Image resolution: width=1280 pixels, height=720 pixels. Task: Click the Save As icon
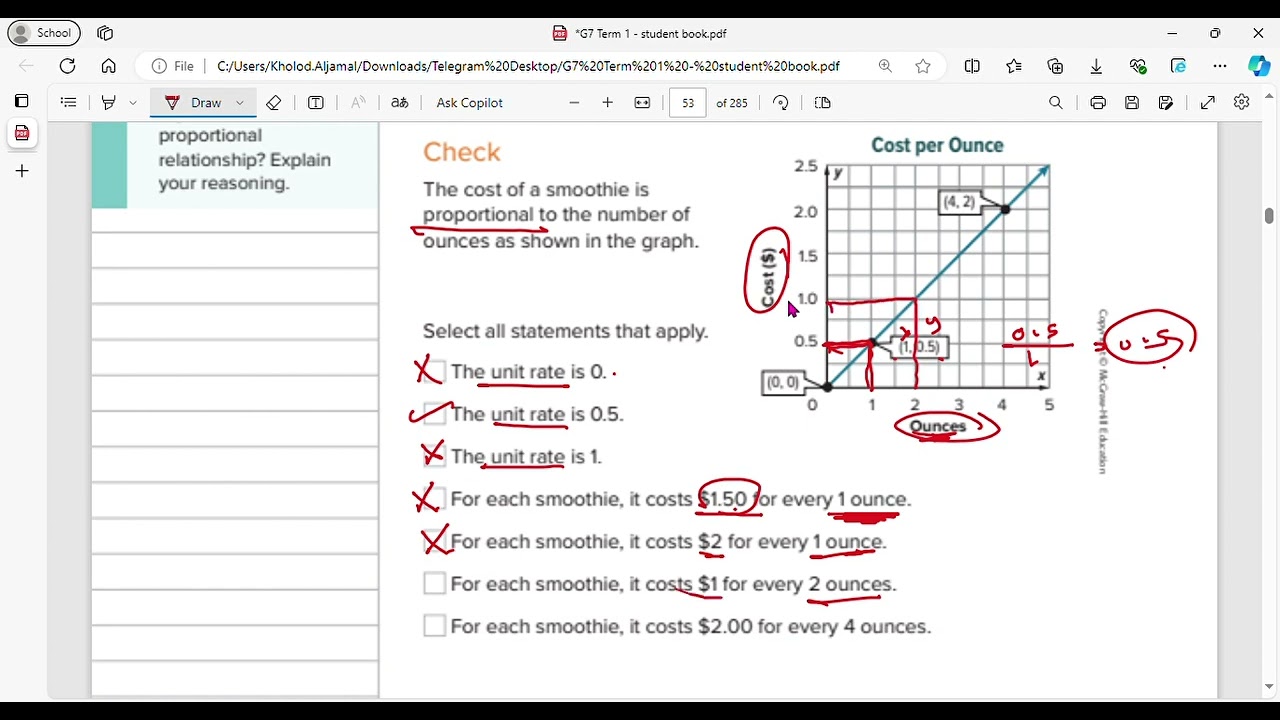pyautogui.click(x=1166, y=102)
